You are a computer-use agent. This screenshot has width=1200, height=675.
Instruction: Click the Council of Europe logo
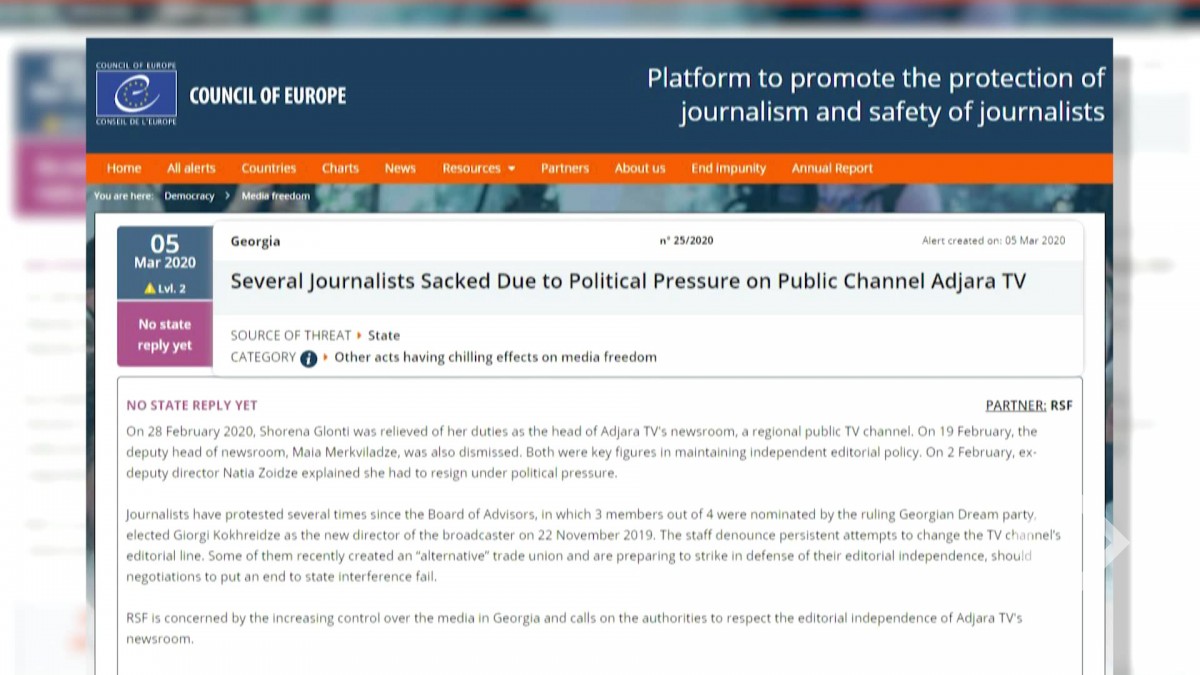click(136, 94)
